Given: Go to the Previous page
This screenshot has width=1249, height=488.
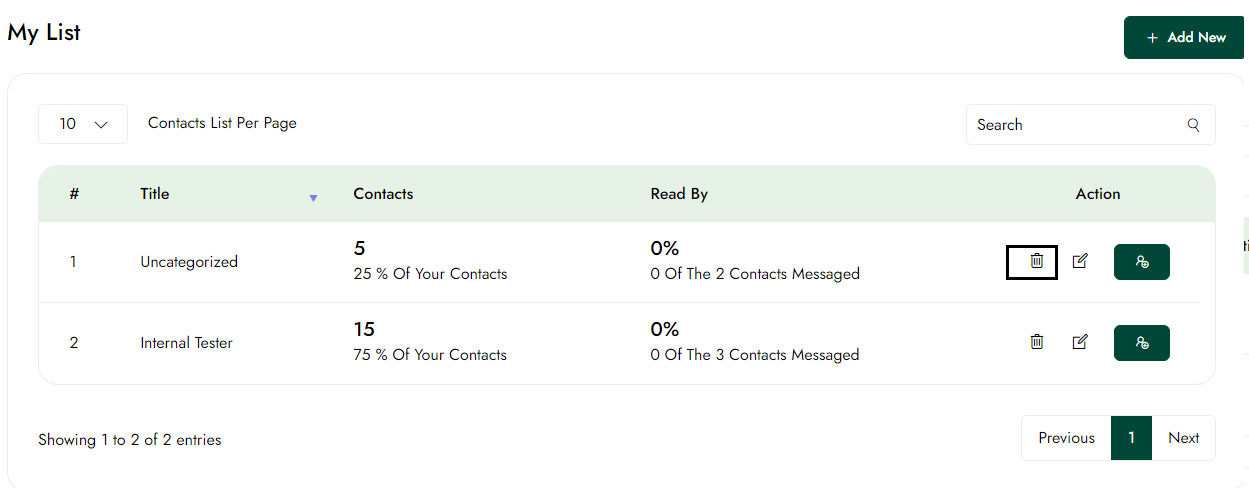Looking at the screenshot, I should pyautogui.click(x=1066, y=438).
